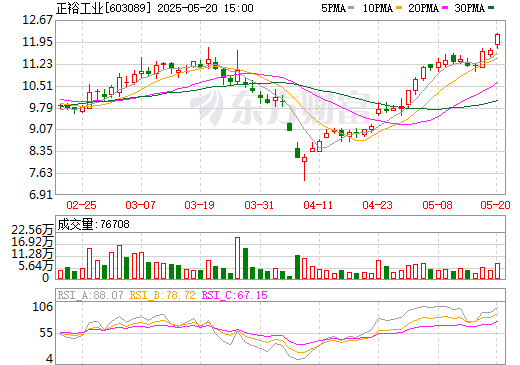Click the 东方财富 watermark logo
Viewport: 520px width, 365px height.
point(279,108)
